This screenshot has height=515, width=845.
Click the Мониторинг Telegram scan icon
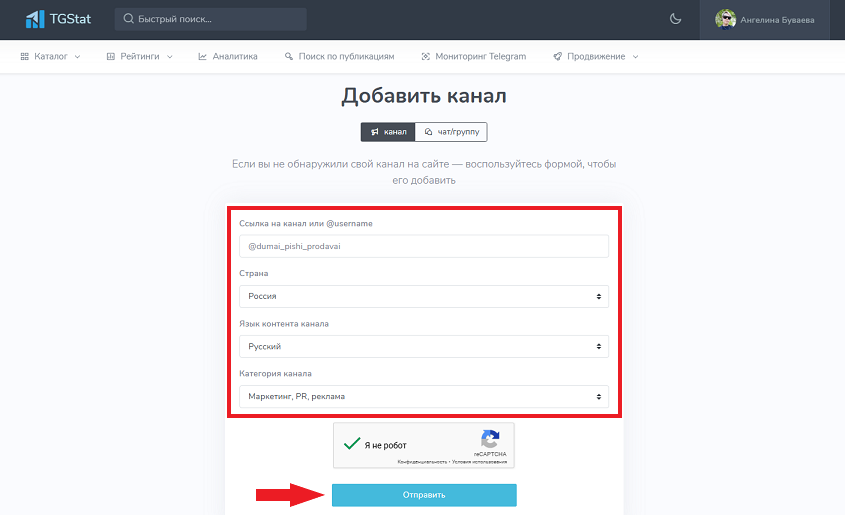point(425,57)
